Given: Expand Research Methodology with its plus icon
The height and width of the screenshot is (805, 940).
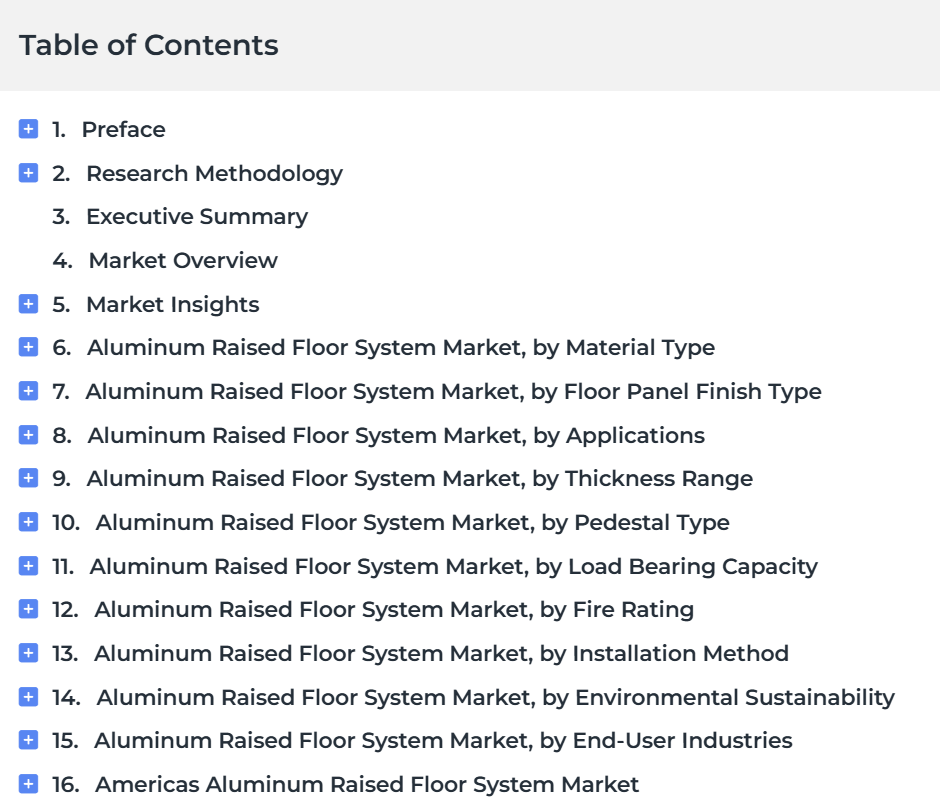Looking at the screenshot, I should [x=28, y=173].
